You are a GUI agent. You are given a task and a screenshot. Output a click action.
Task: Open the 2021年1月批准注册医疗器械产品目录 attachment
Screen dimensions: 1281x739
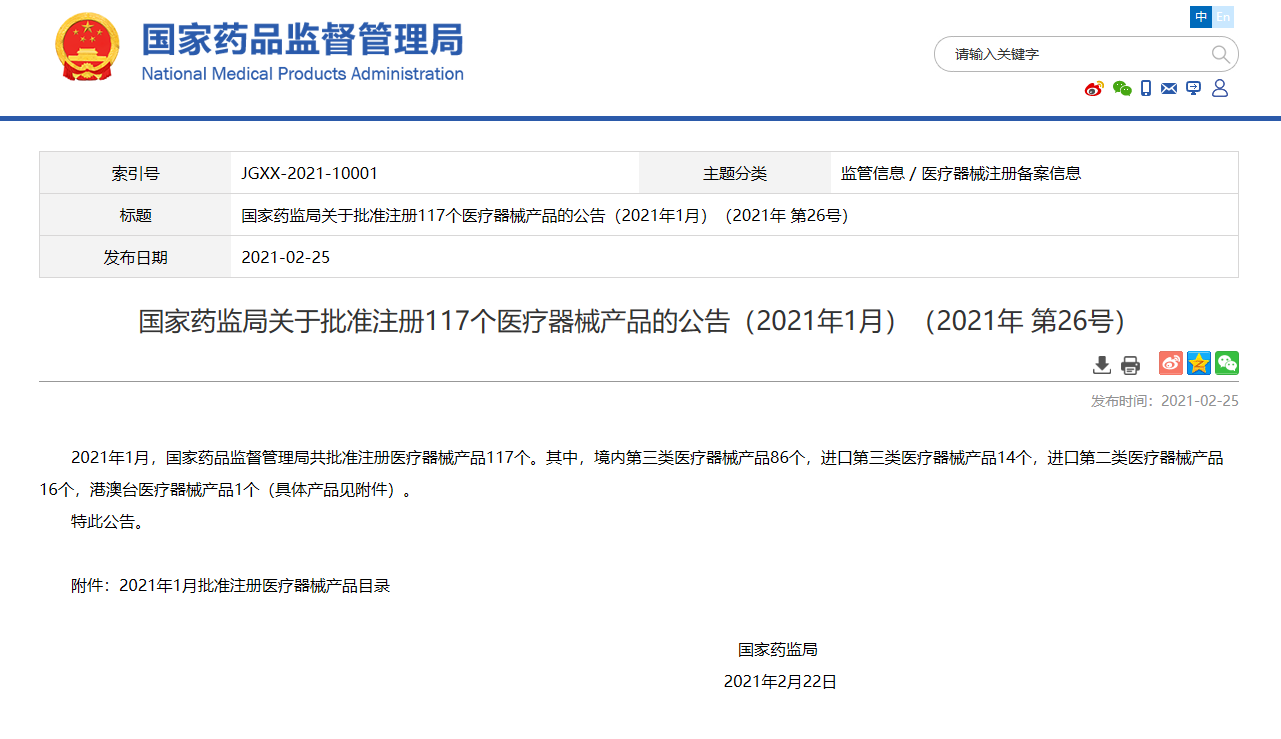tap(255, 586)
